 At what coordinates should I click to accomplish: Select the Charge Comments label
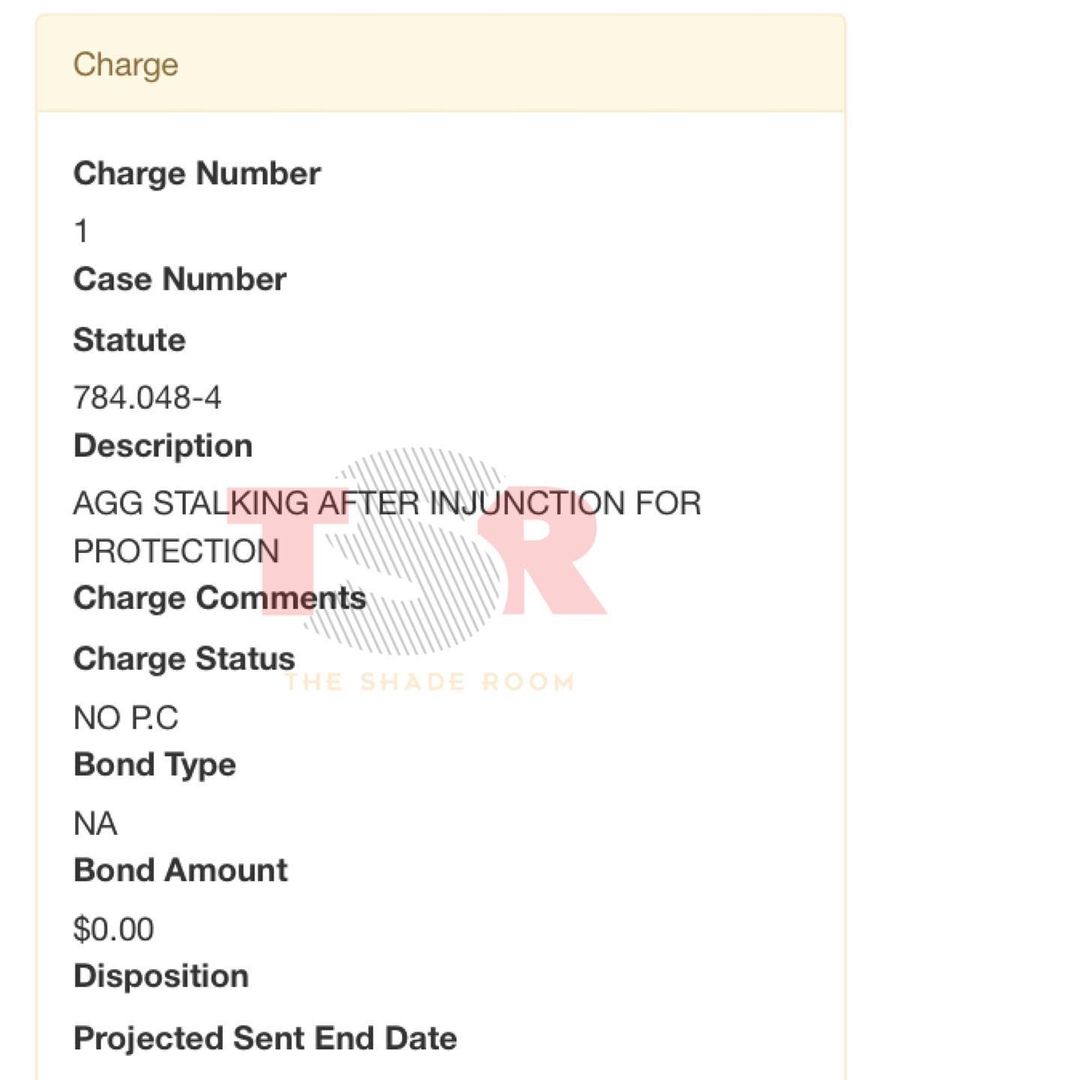220,598
